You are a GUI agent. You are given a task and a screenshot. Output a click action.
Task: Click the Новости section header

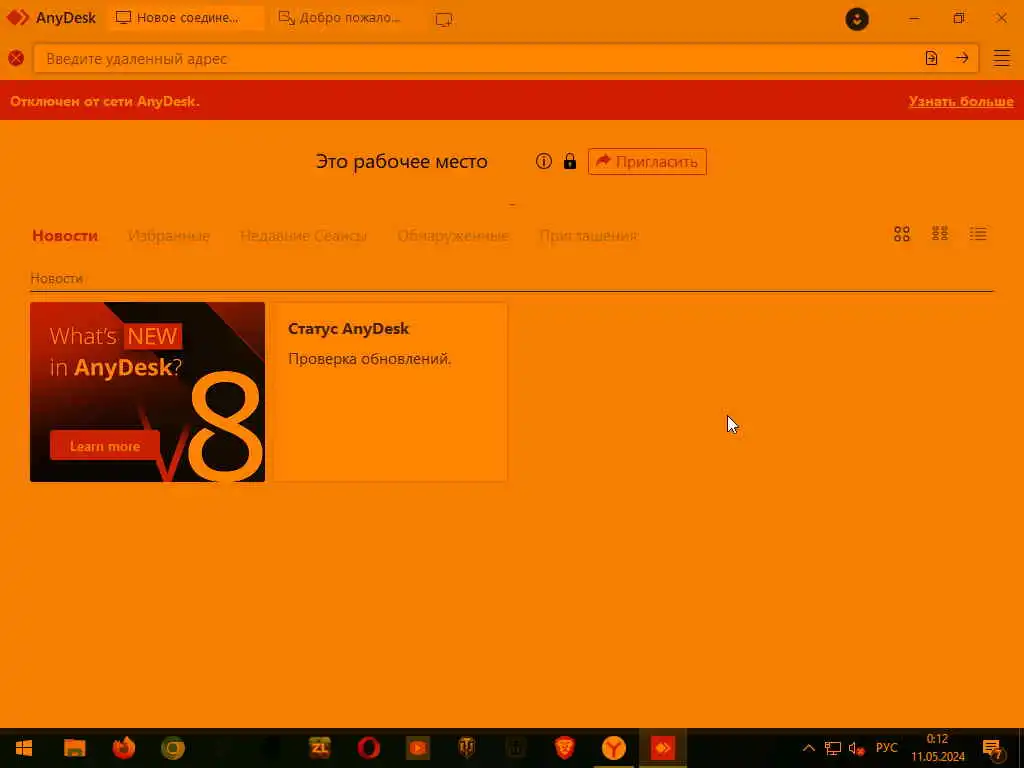click(57, 278)
